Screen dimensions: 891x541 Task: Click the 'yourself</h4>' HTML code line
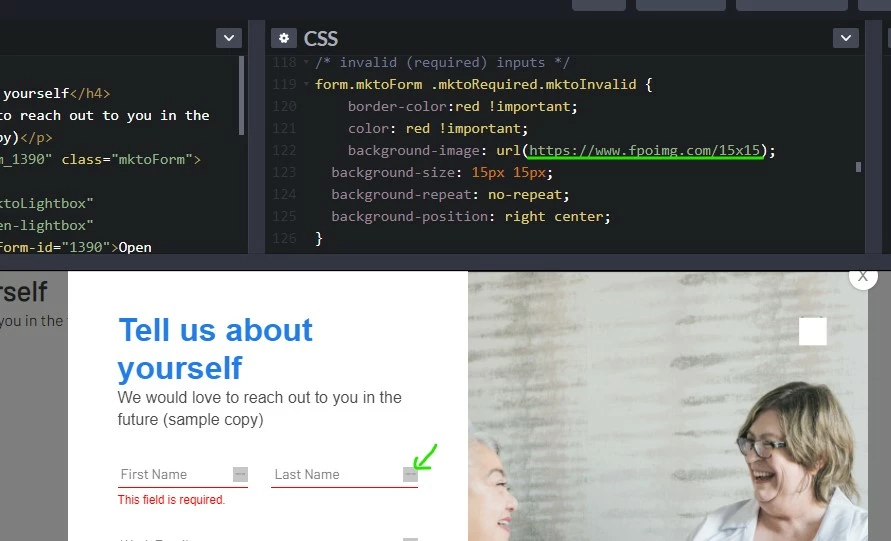tap(55, 93)
